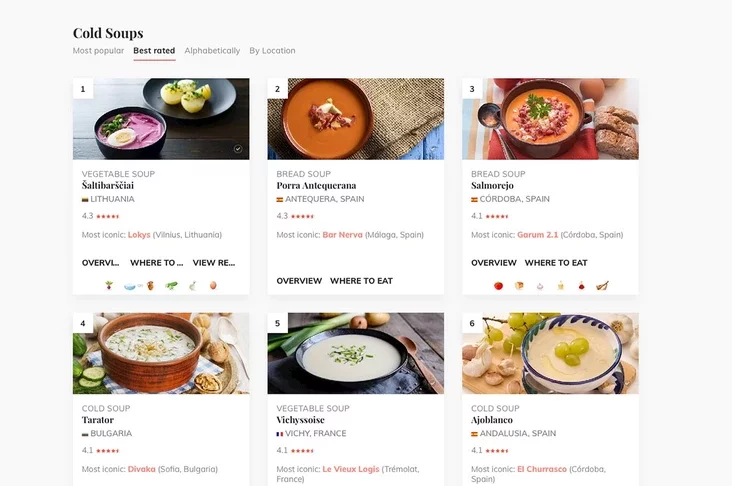Screen dimensions: 732x486
Task: Click Where to Eat for Salmorejo
Action: click(556, 263)
